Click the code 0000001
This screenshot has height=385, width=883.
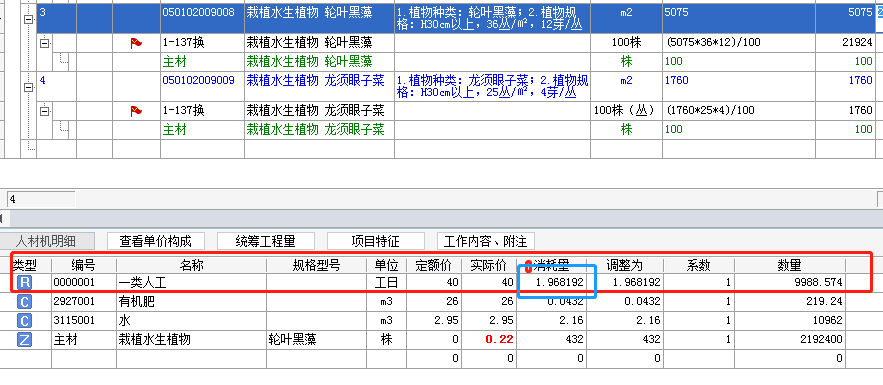coord(75,283)
